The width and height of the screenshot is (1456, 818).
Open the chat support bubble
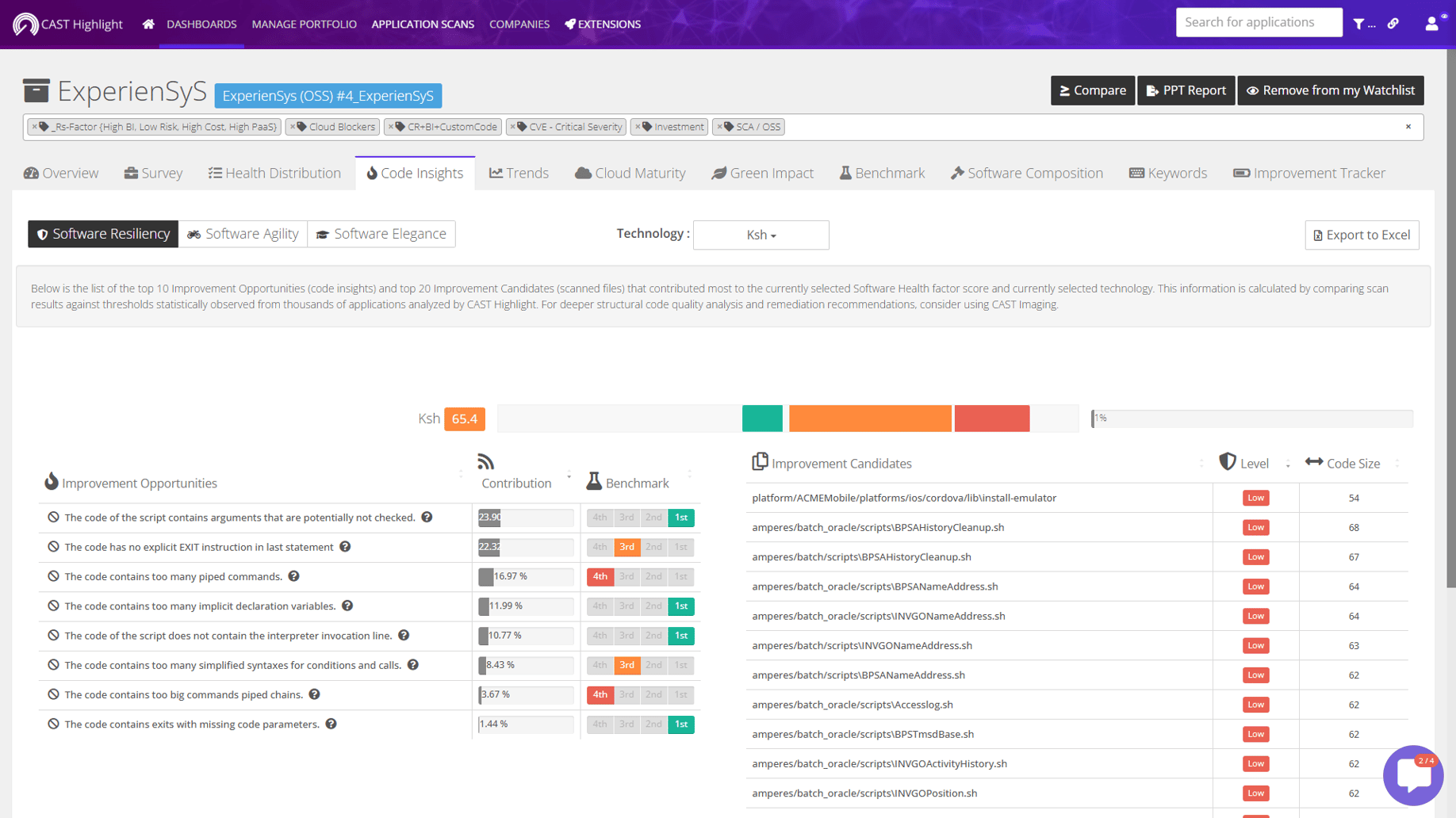tap(1412, 775)
